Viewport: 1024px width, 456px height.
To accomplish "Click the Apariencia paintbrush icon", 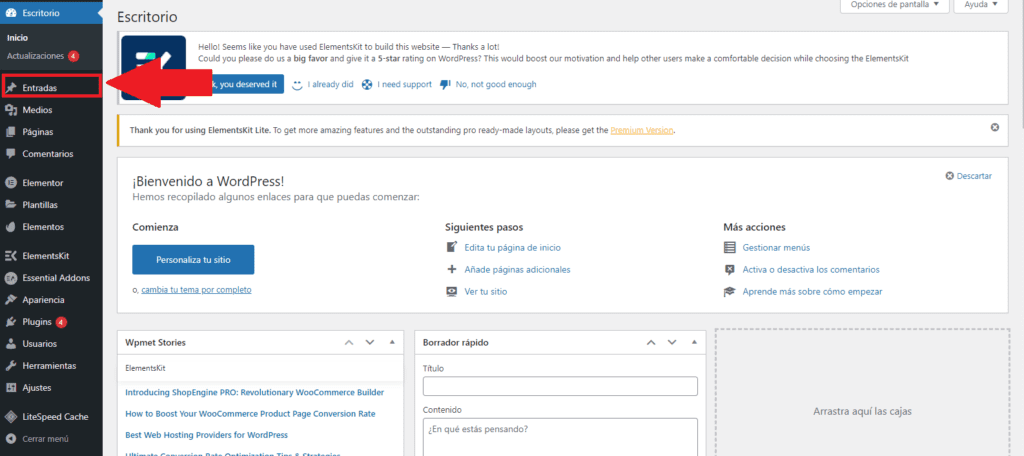I will pos(10,300).
